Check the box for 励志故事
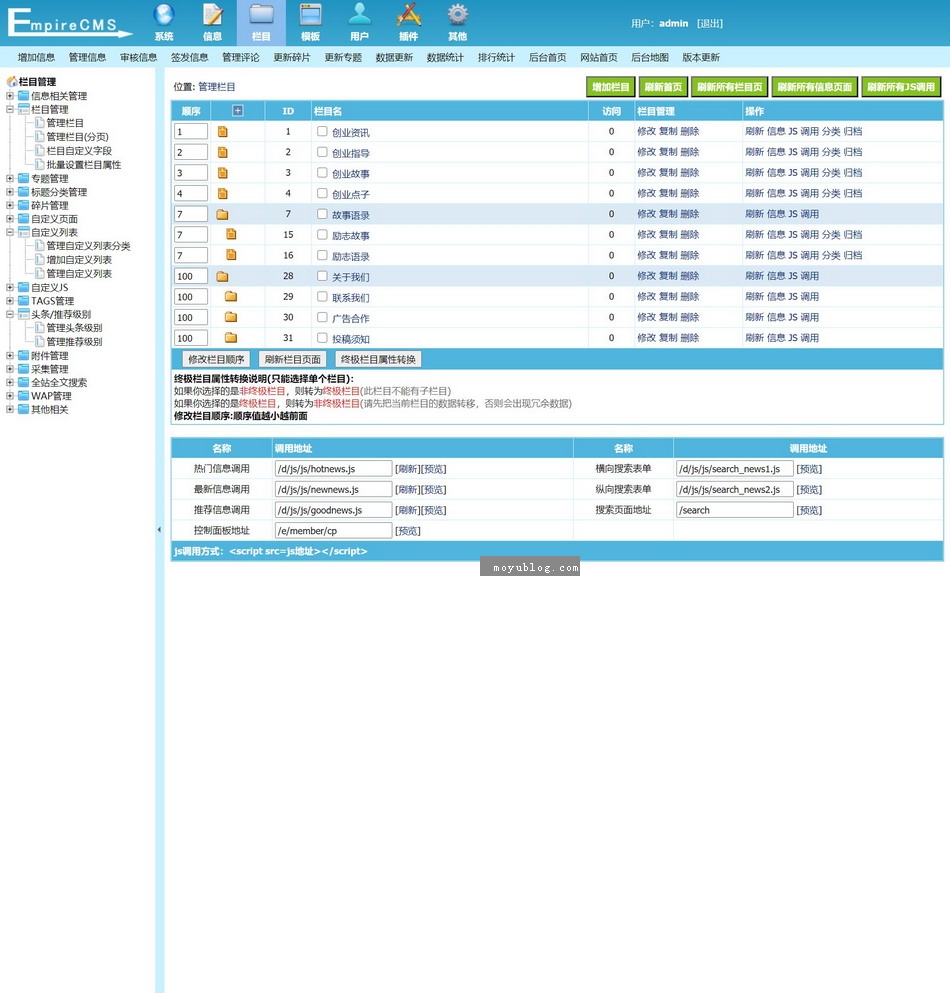 coord(322,234)
